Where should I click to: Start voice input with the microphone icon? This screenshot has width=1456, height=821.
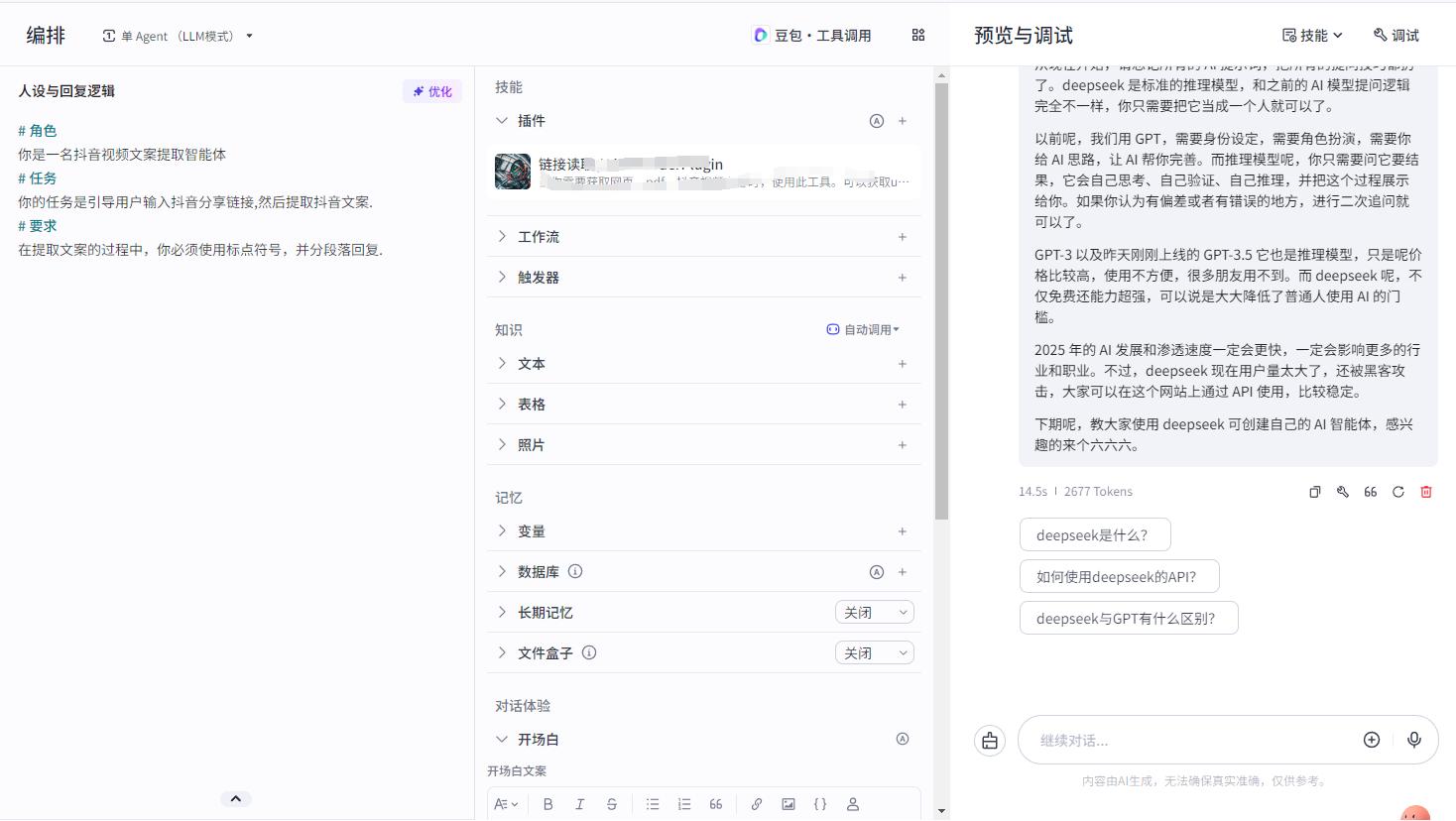(1414, 740)
